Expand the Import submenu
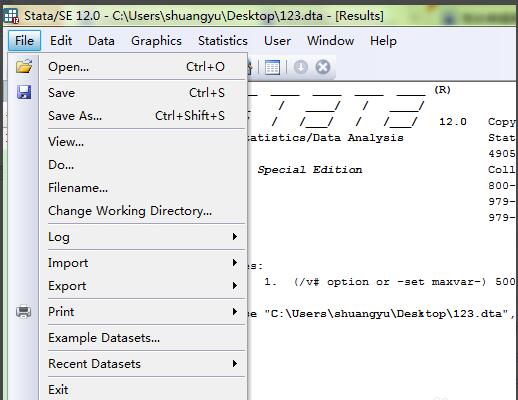The width and height of the screenshot is (518, 400). pyautogui.click(x=143, y=263)
